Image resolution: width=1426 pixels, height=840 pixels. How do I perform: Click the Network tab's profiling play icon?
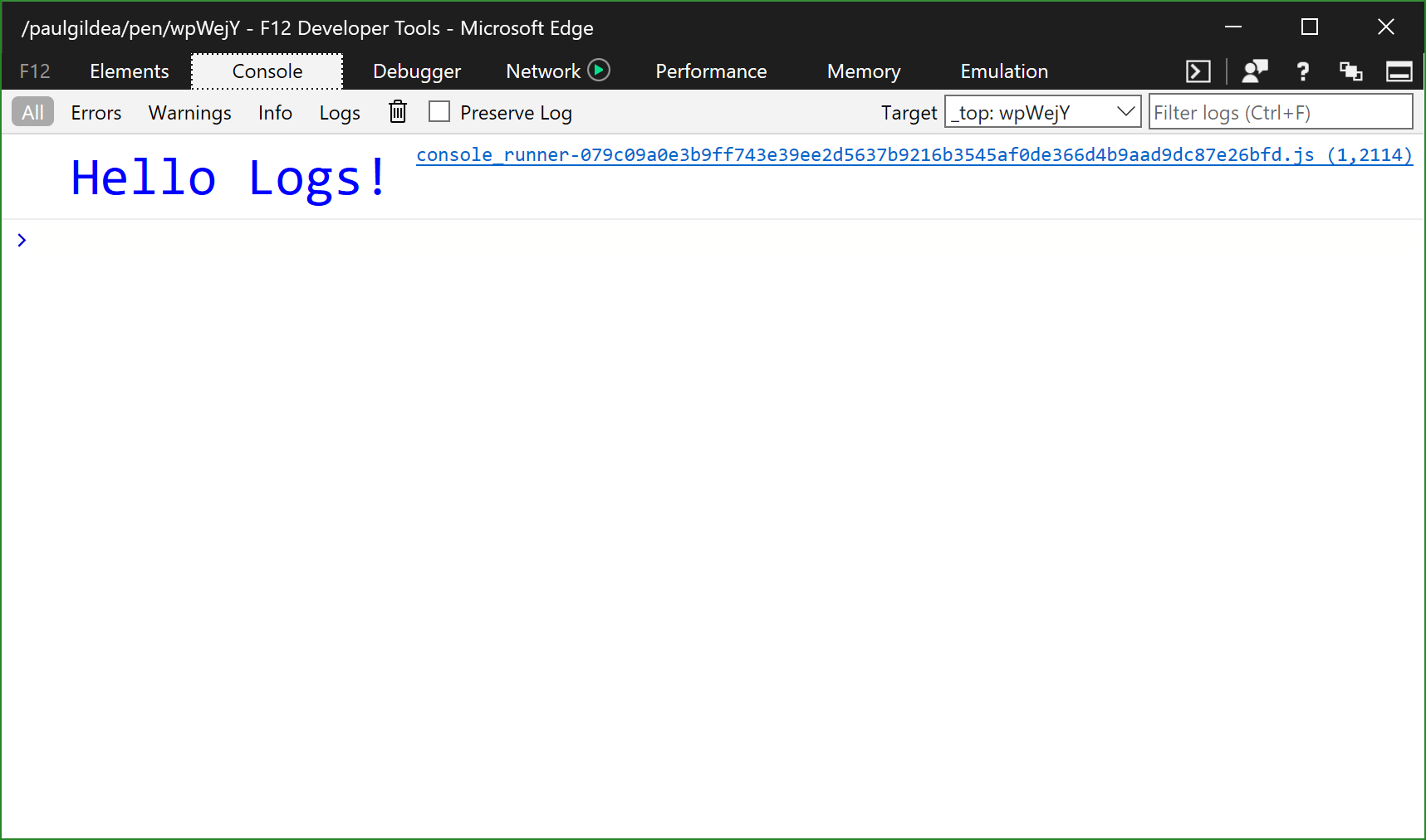tap(600, 71)
